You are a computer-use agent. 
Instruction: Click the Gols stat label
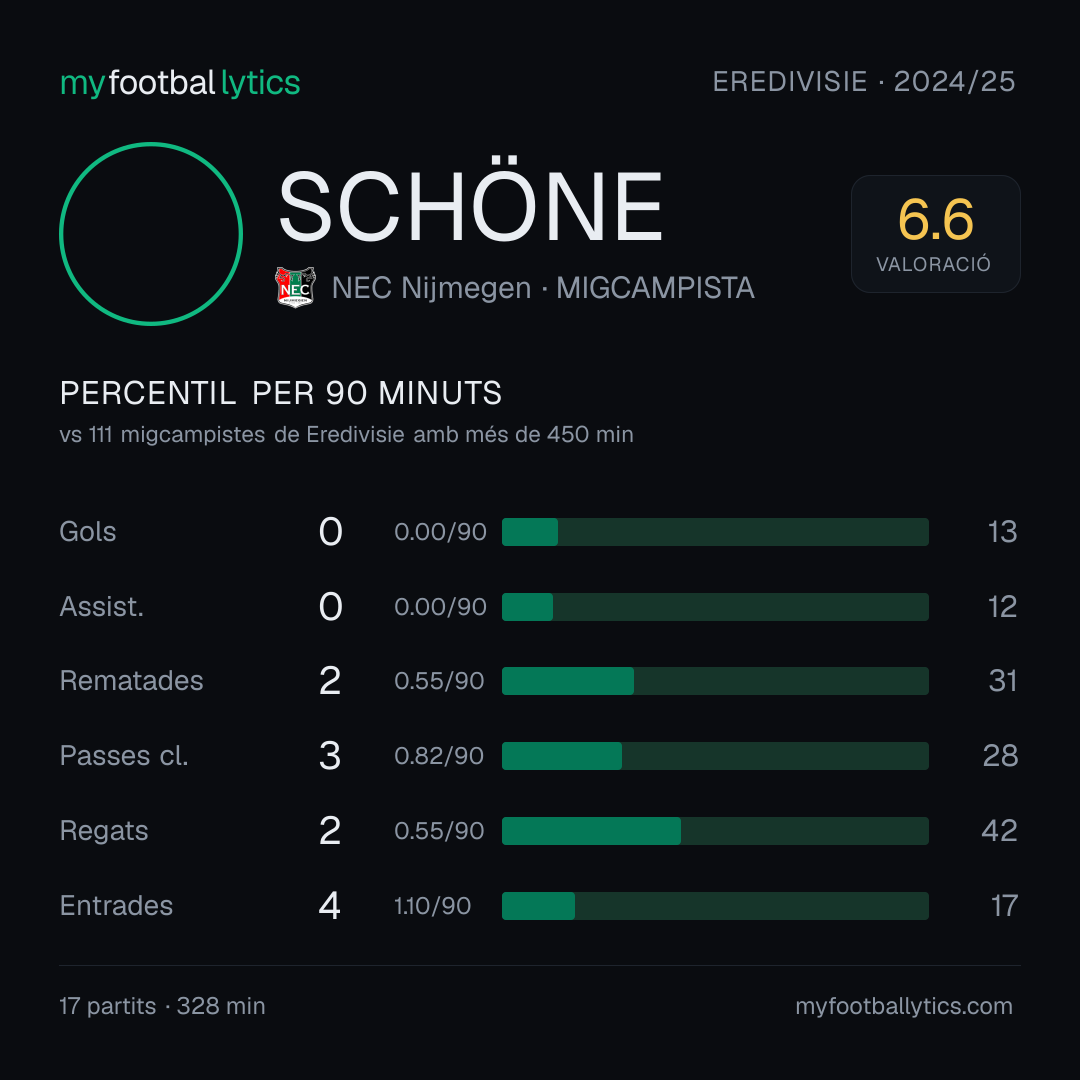(x=87, y=532)
